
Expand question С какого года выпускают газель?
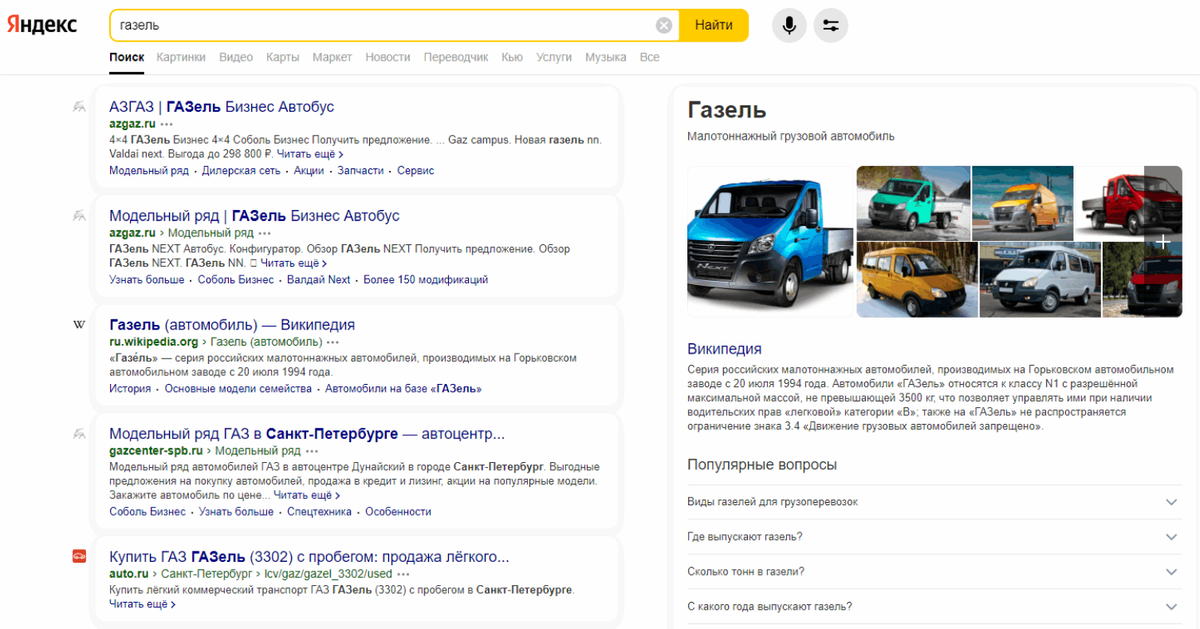(934, 606)
